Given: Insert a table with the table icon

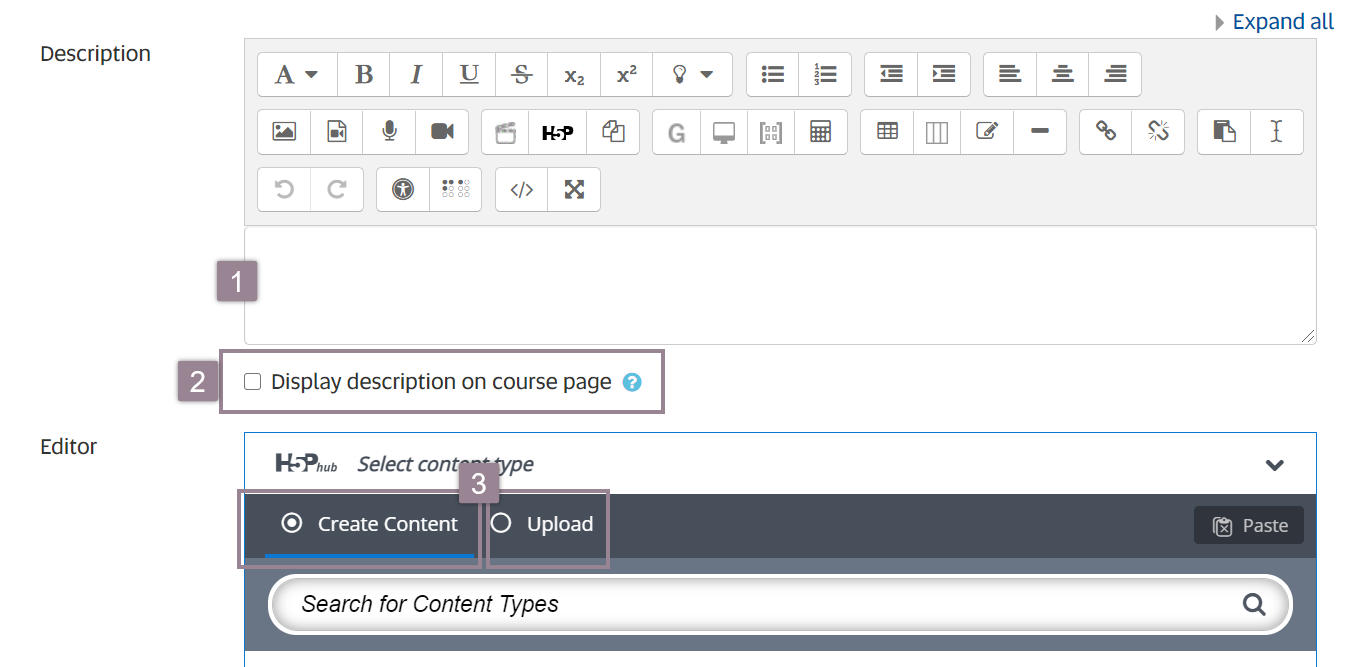Looking at the screenshot, I should point(887,132).
